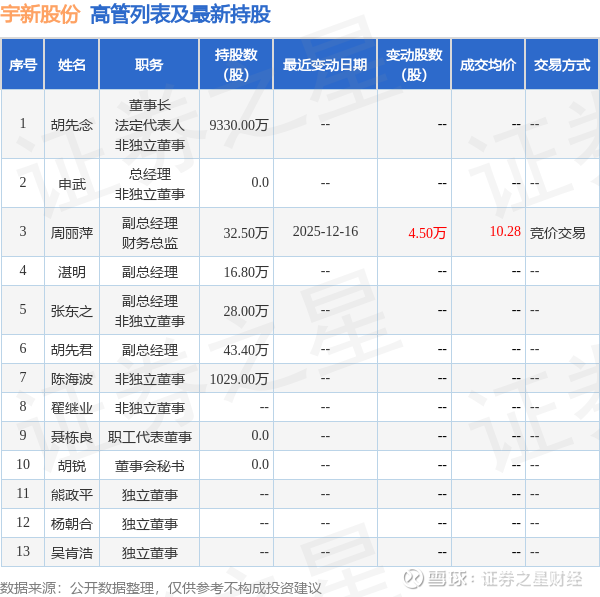
Task: Click the 成交均价 column header
Action: [488, 64]
